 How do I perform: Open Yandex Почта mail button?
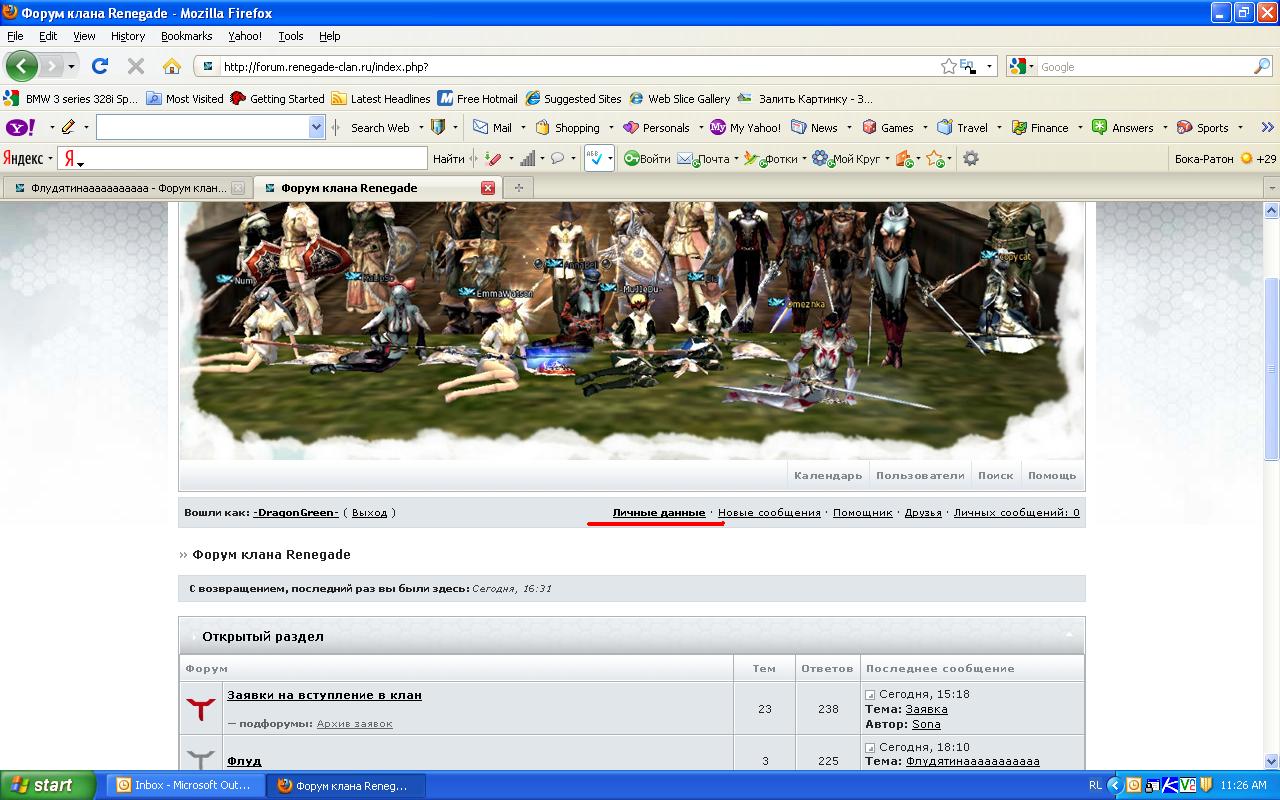[703, 158]
